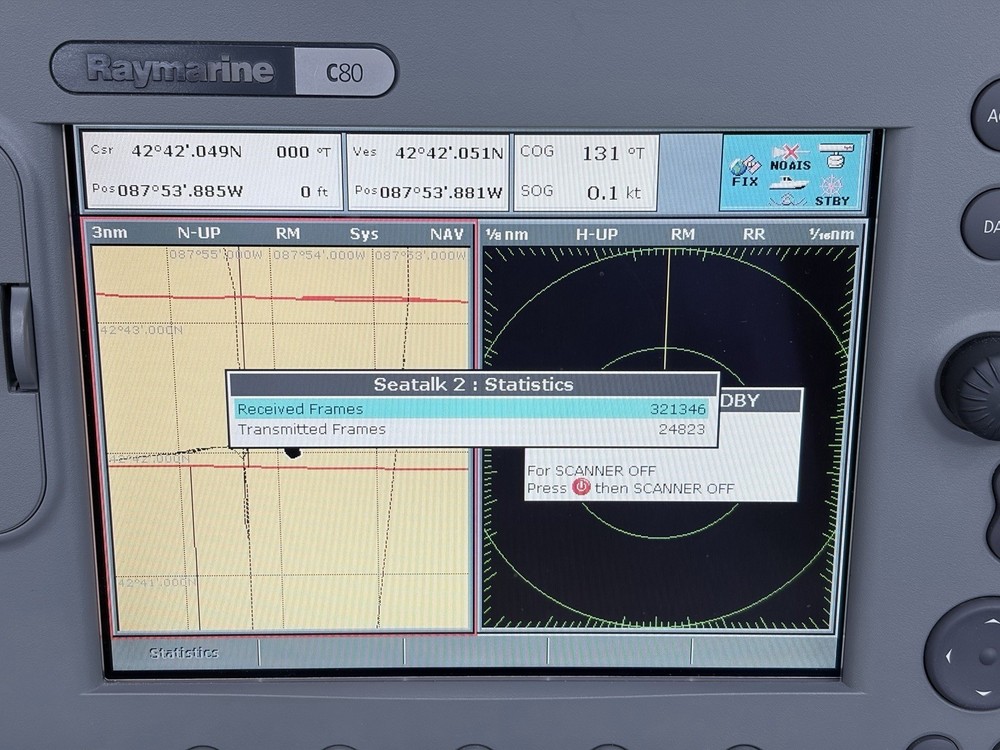The height and width of the screenshot is (750, 1000).
Task: Select the Transmitted Frames count 24823
Action: pyautogui.click(x=682, y=429)
